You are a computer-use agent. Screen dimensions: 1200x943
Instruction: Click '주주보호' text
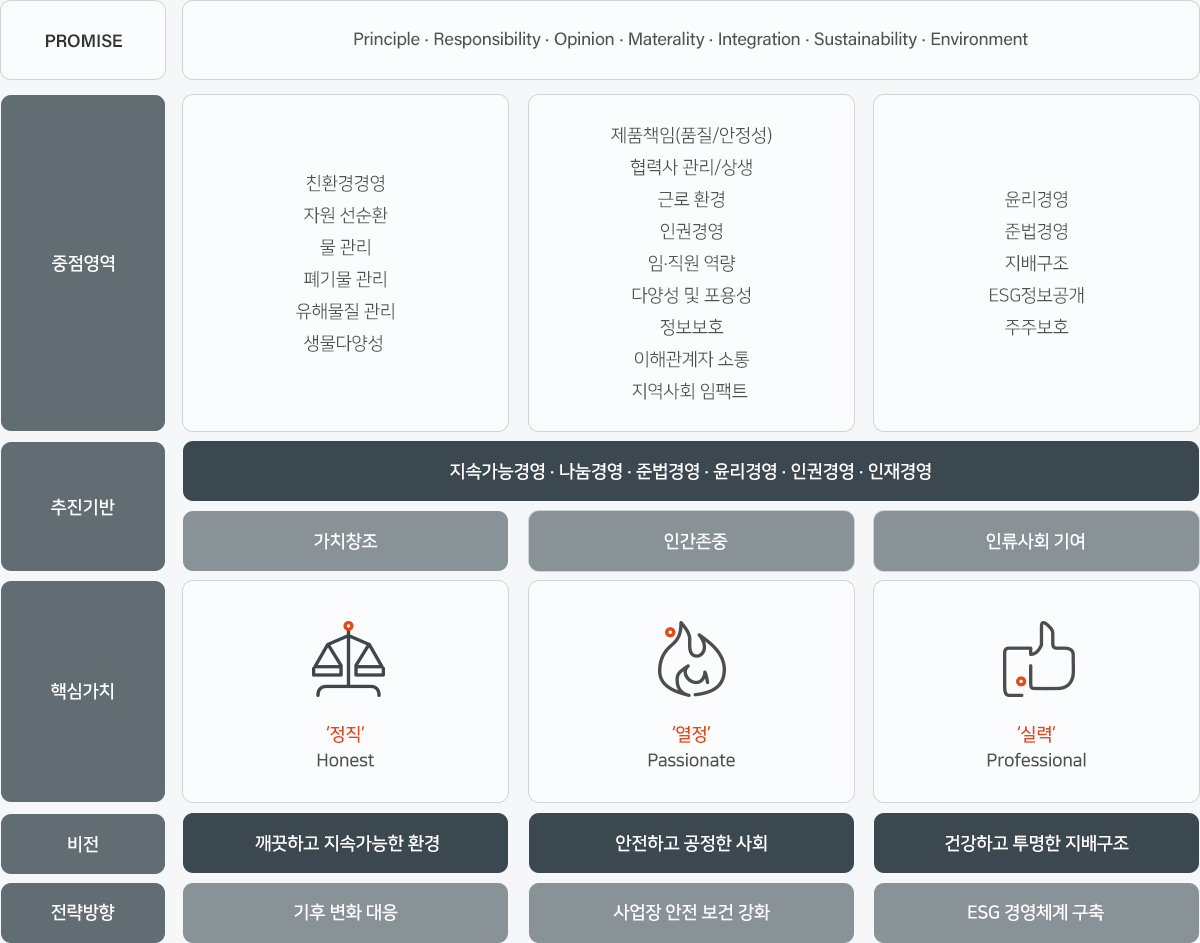click(1036, 327)
